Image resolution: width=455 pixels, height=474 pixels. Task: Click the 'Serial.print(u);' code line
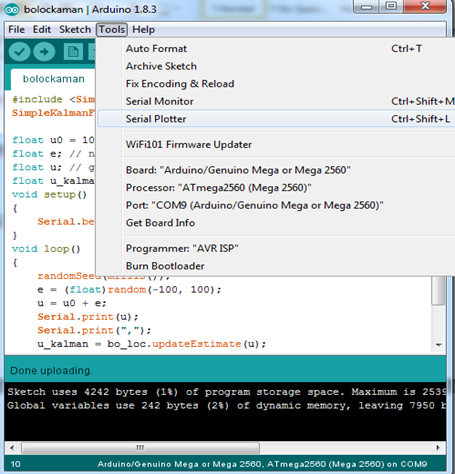pyautogui.click(x=88, y=317)
